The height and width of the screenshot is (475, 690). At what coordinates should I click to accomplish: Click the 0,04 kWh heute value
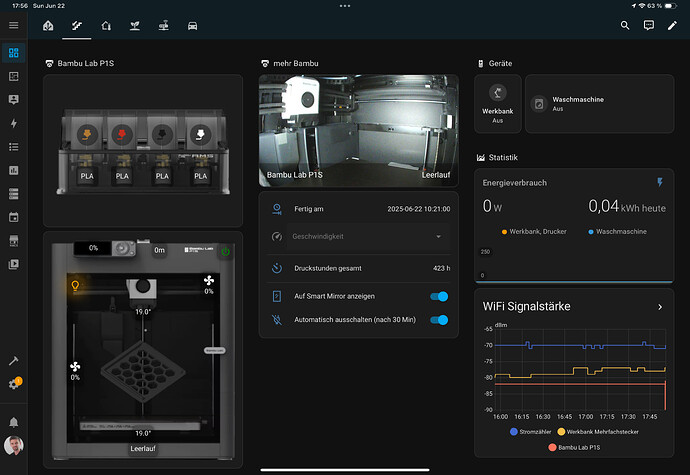pos(627,206)
